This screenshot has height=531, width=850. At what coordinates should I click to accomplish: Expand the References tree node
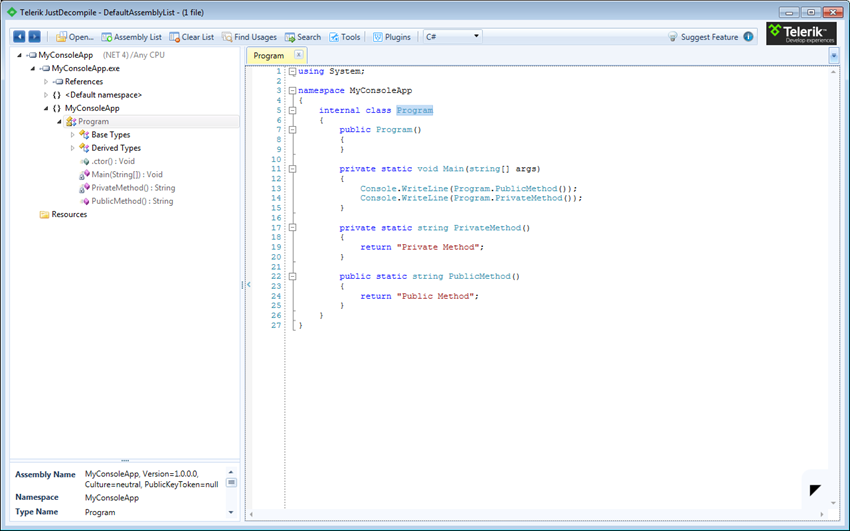point(46,82)
